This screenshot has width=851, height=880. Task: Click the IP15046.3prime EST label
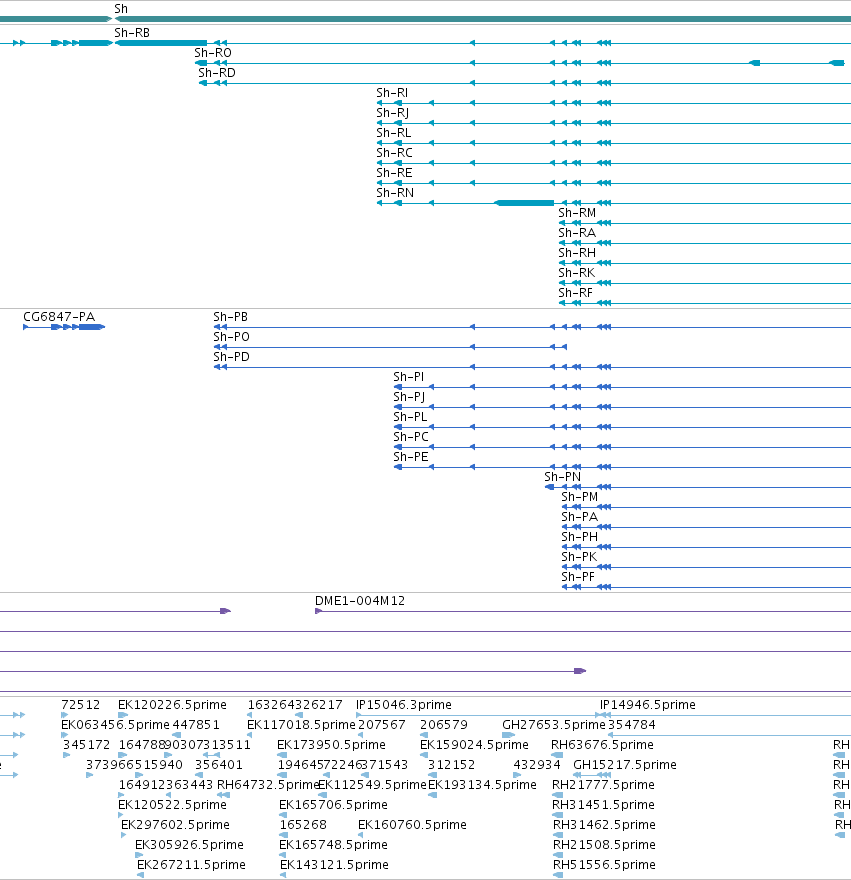(404, 705)
